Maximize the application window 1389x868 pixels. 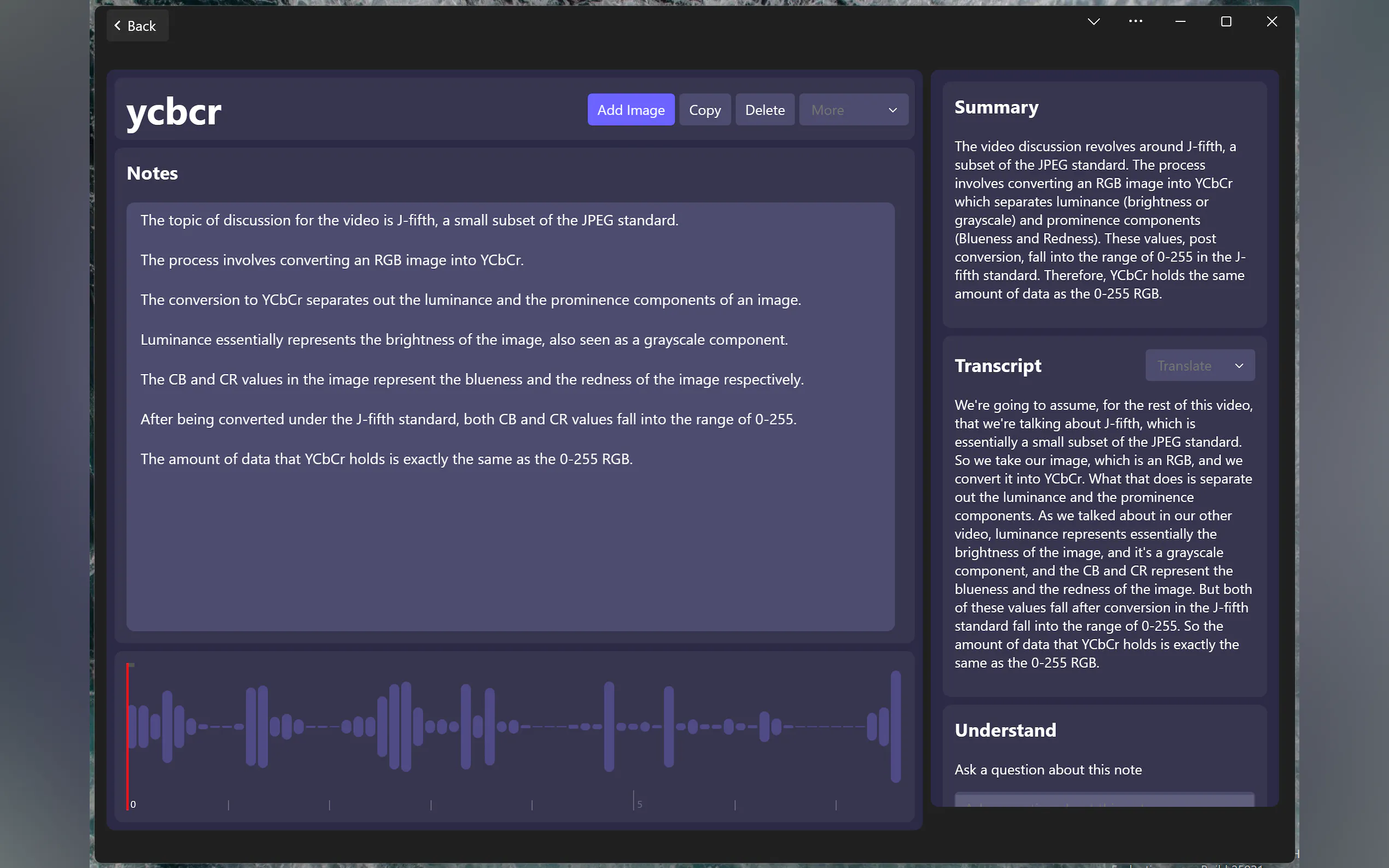pos(1226,22)
